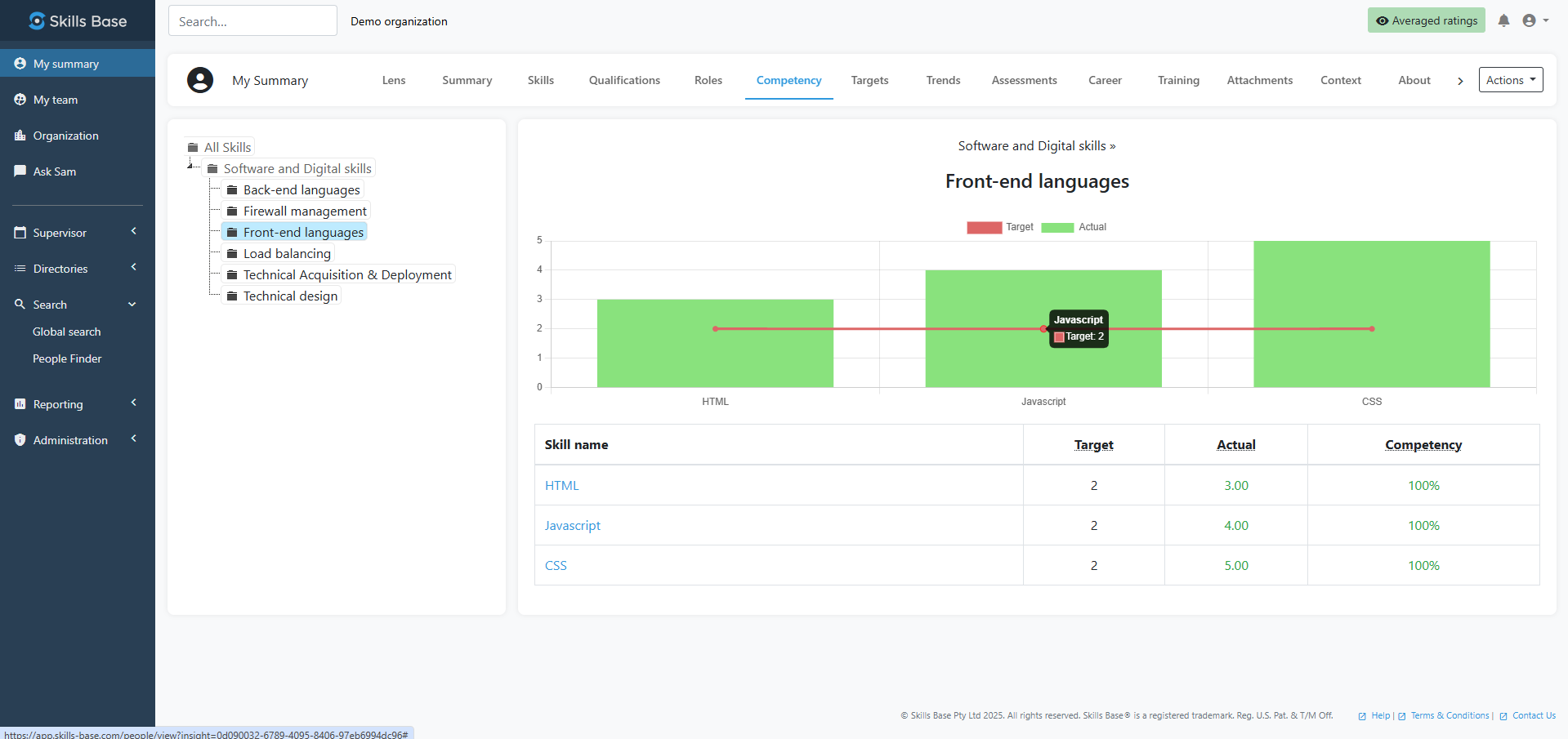The height and width of the screenshot is (739, 1568).
Task: Click the red Target legend swatch
Action: tap(983, 227)
